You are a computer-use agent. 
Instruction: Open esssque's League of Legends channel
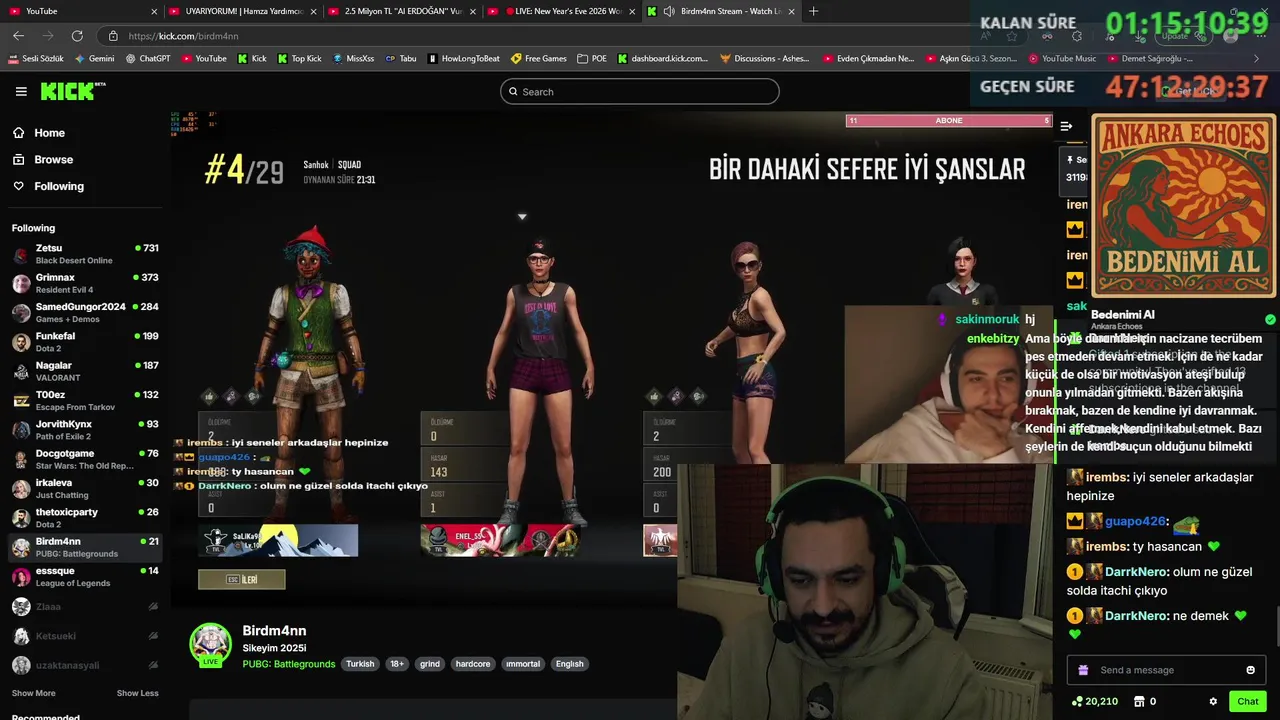(85, 576)
